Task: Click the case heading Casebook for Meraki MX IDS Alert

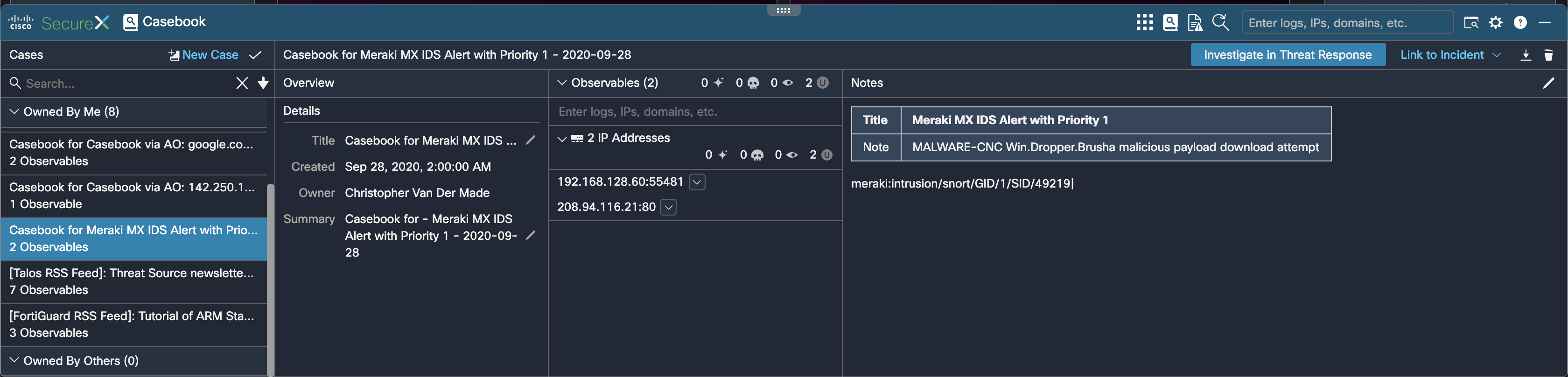Action: [x=456, y=55]
